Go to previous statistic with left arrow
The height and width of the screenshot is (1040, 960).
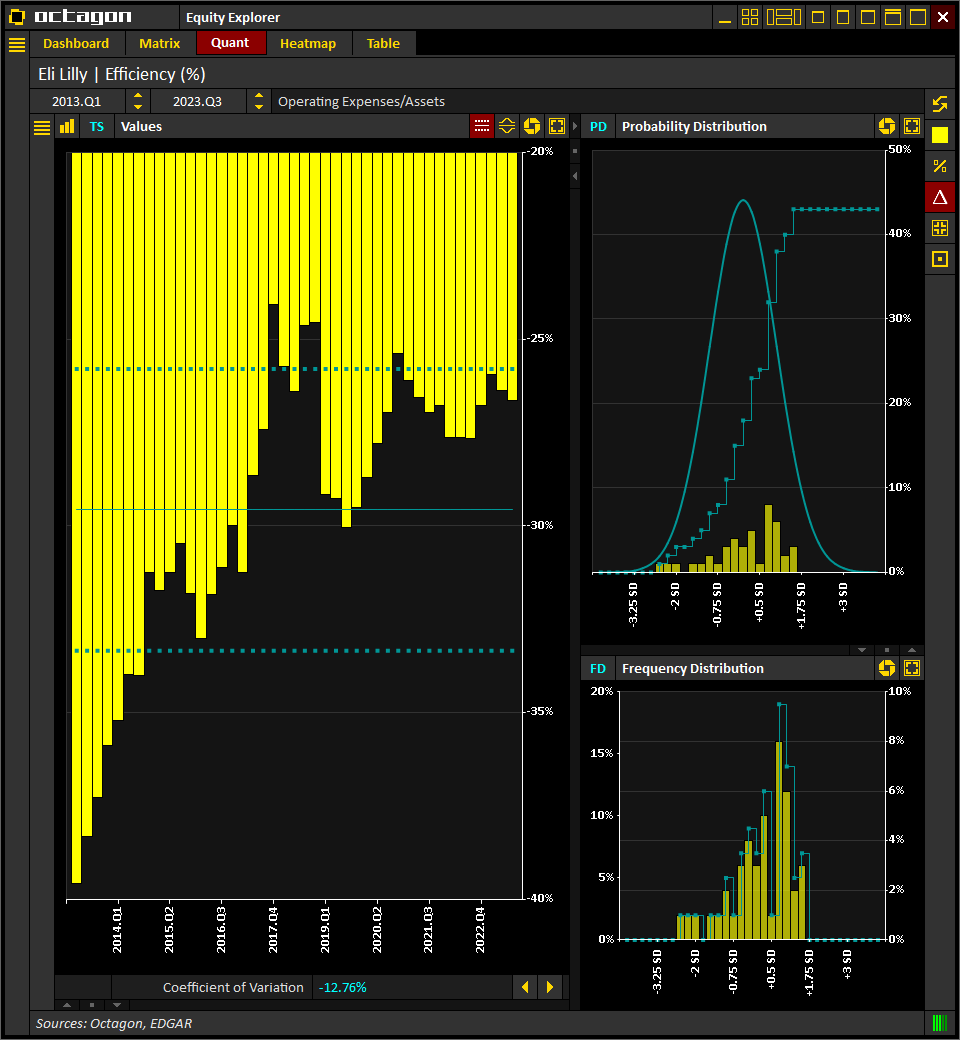[525, 987]
